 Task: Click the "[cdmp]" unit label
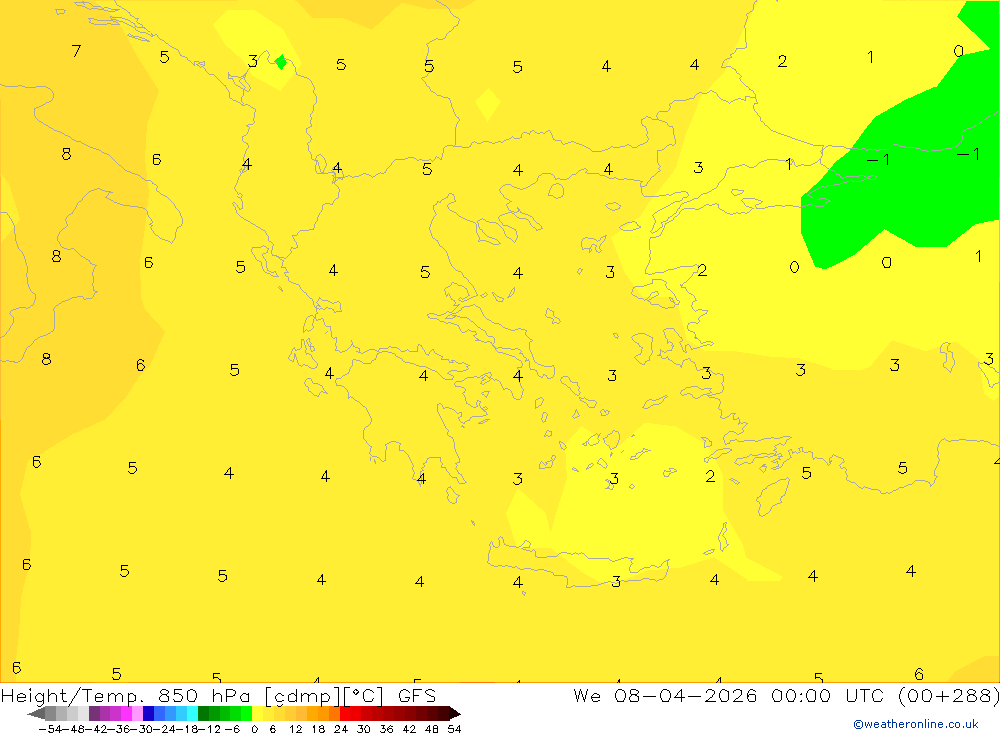pos(302,696)
